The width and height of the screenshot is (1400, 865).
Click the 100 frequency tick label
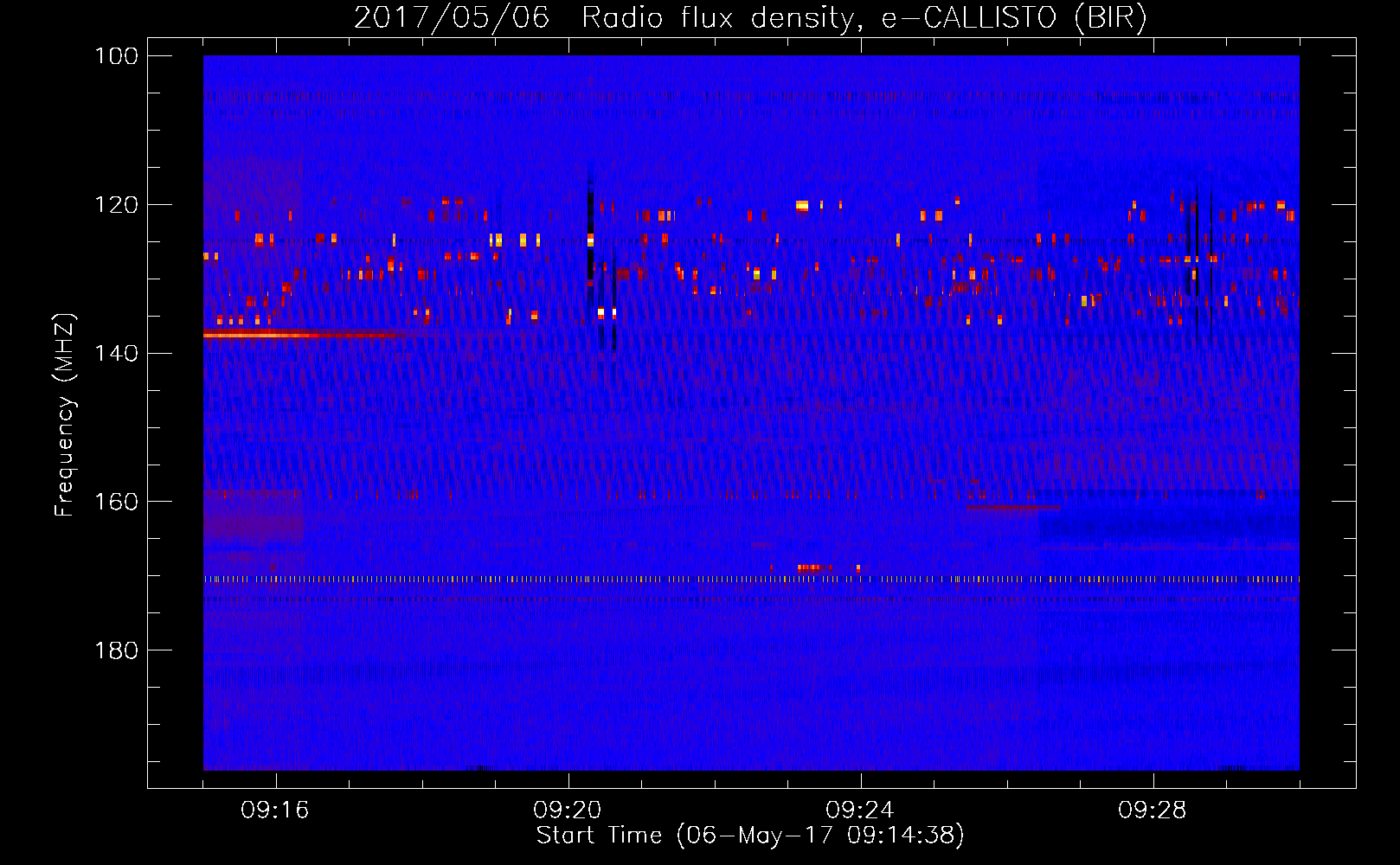(x=115, y=56)
